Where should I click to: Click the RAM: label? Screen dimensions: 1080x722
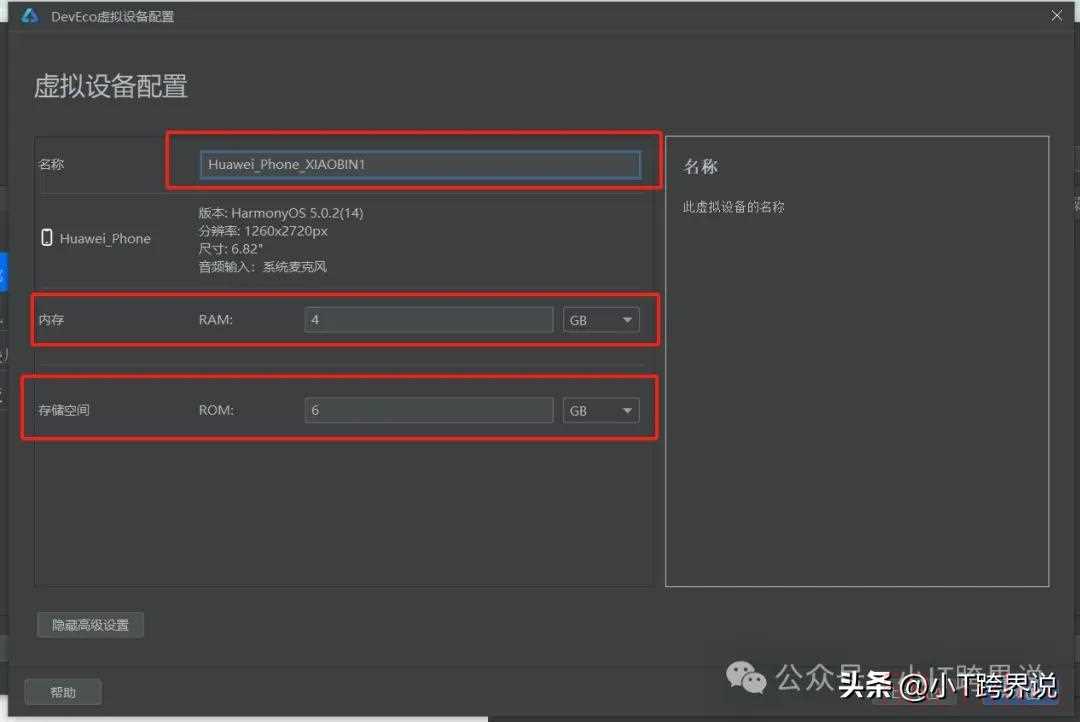point(216,320)
